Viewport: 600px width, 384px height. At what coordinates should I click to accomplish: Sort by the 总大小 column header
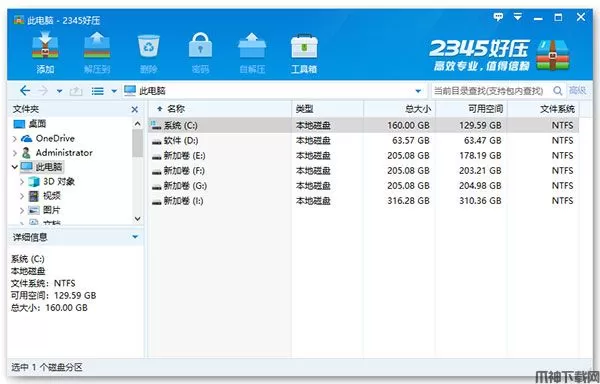click(399, 109)
